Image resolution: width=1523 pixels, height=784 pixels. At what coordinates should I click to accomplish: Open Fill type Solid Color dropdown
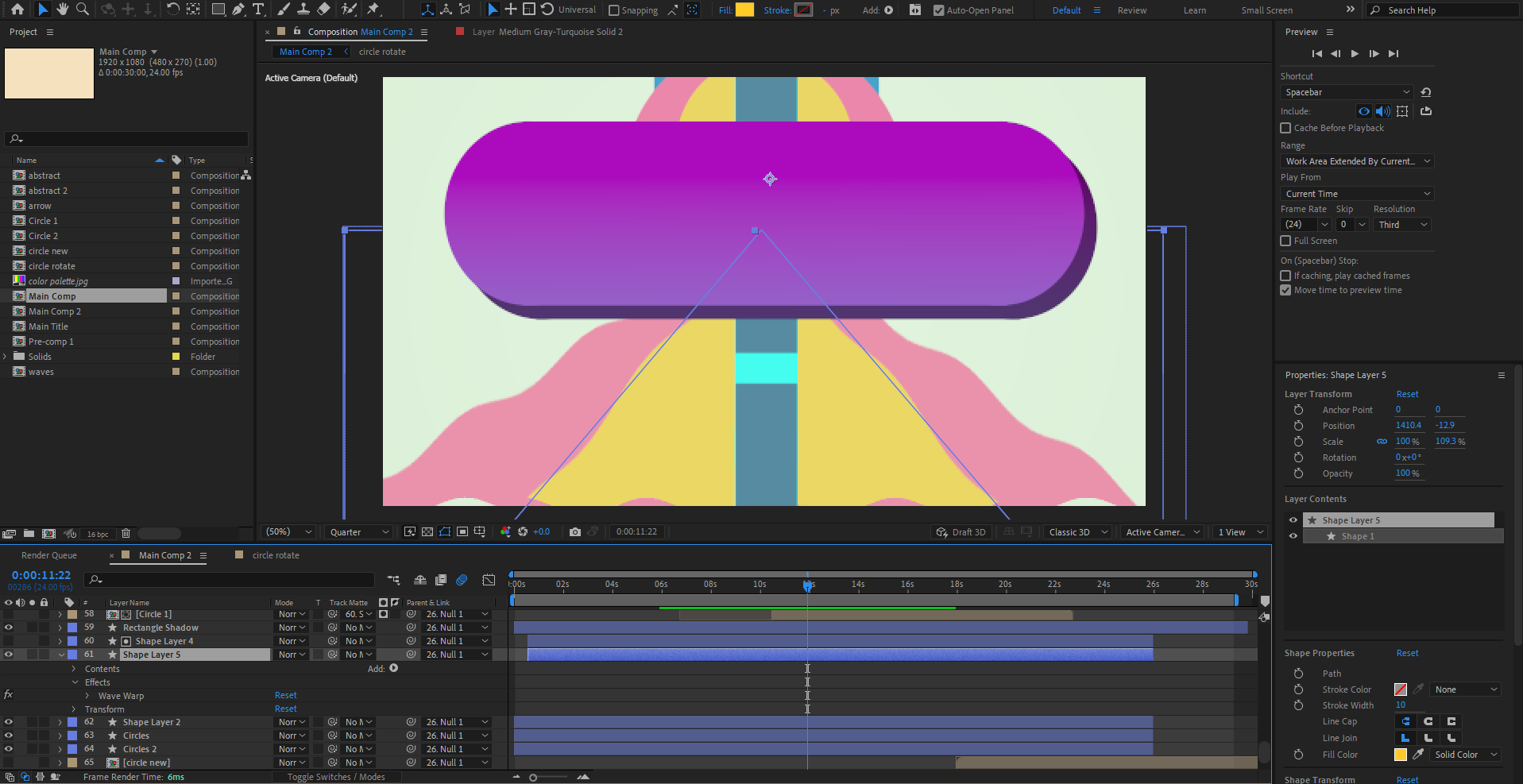pyautogui.click(x=1466, y=755)
